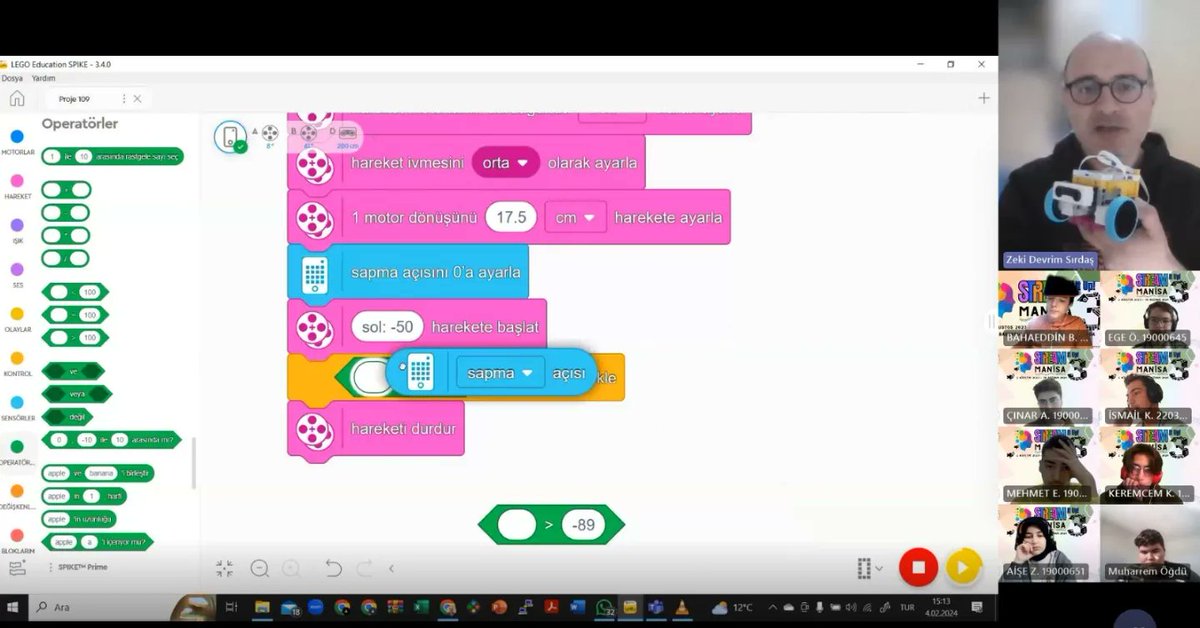Open the Windows Start menu

click(x=14, y=607)
